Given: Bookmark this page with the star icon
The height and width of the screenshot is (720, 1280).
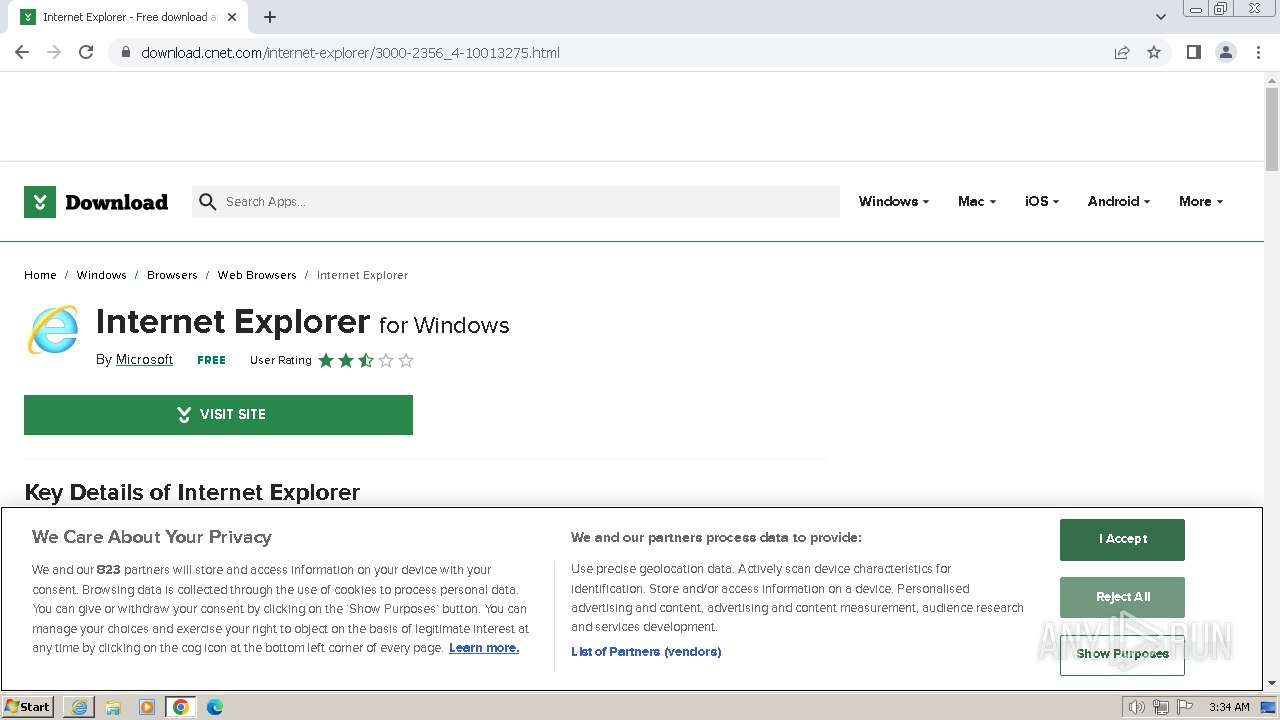Looking at the screenshot, I should click(x=1154, y=52).
